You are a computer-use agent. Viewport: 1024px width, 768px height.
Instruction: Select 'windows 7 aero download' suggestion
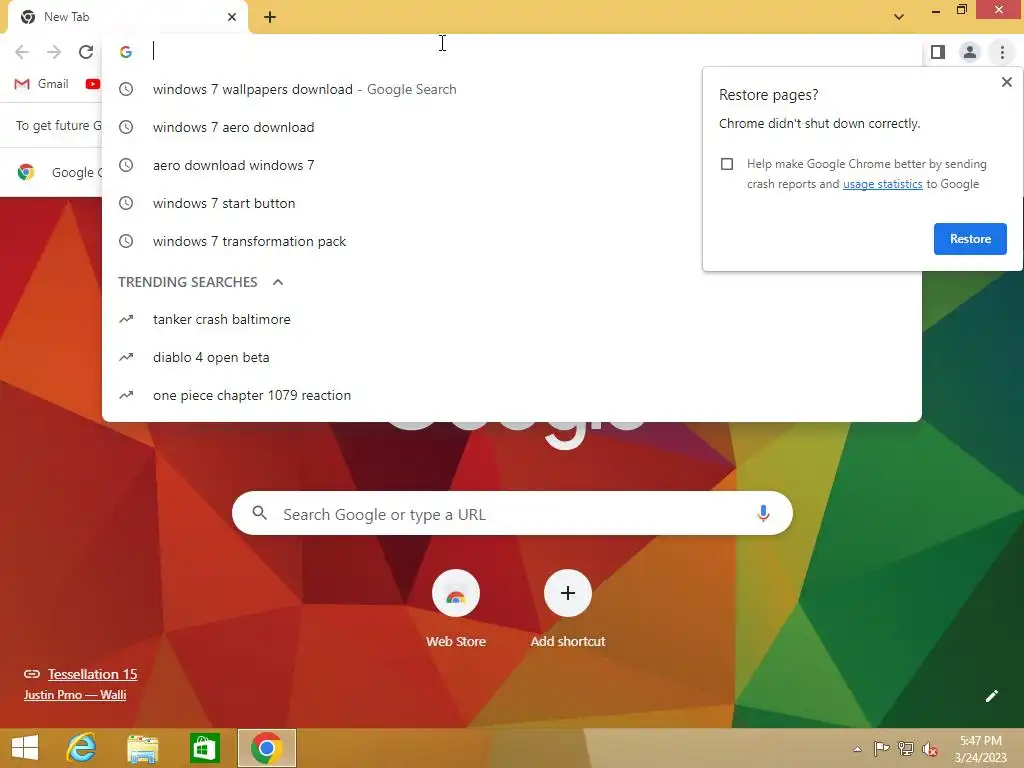tap(511, 127)
